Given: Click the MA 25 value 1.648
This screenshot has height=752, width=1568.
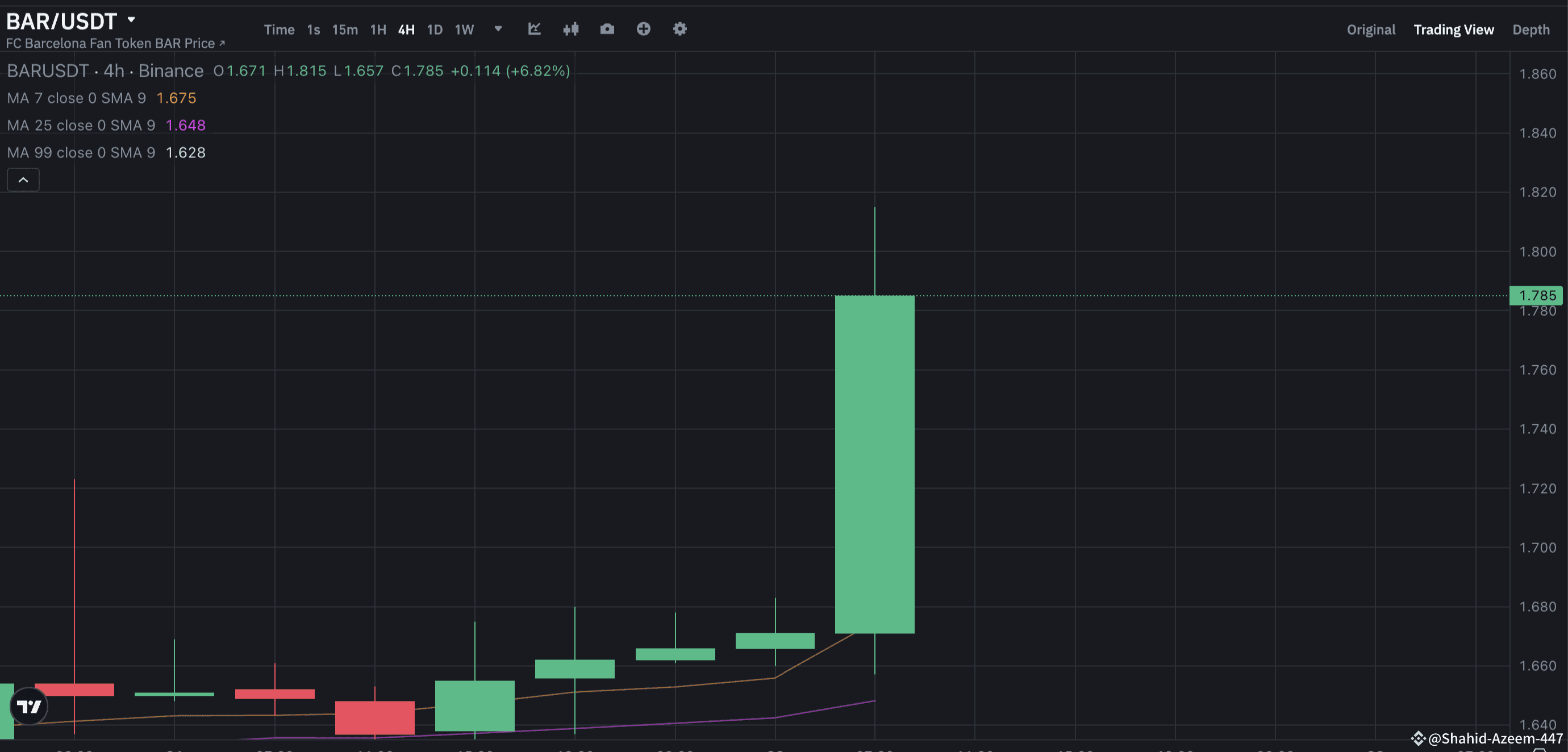Looking at the screenshot, I should [186, 126].
